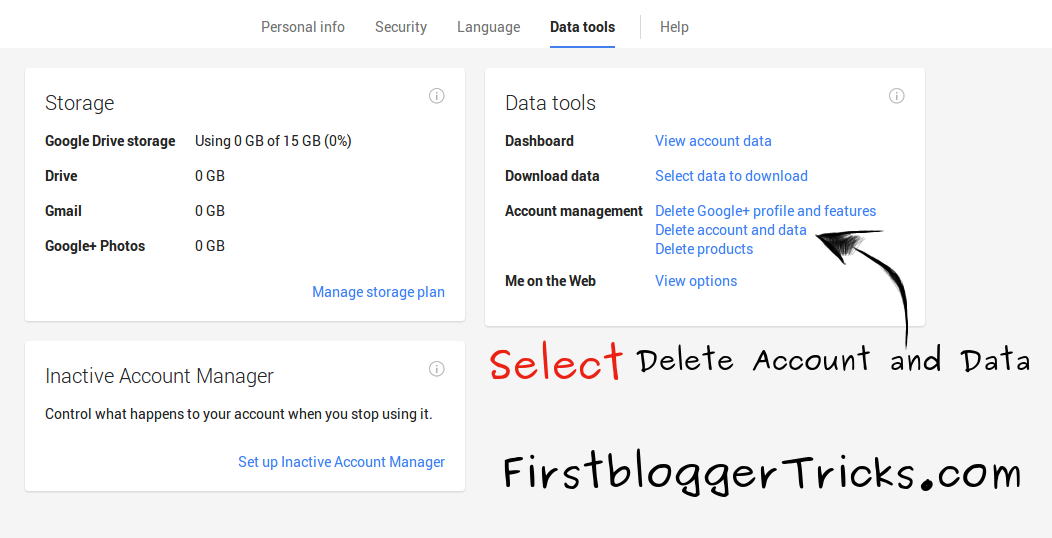Click the View account data link

pyautogui.click(x=713, y=141)
